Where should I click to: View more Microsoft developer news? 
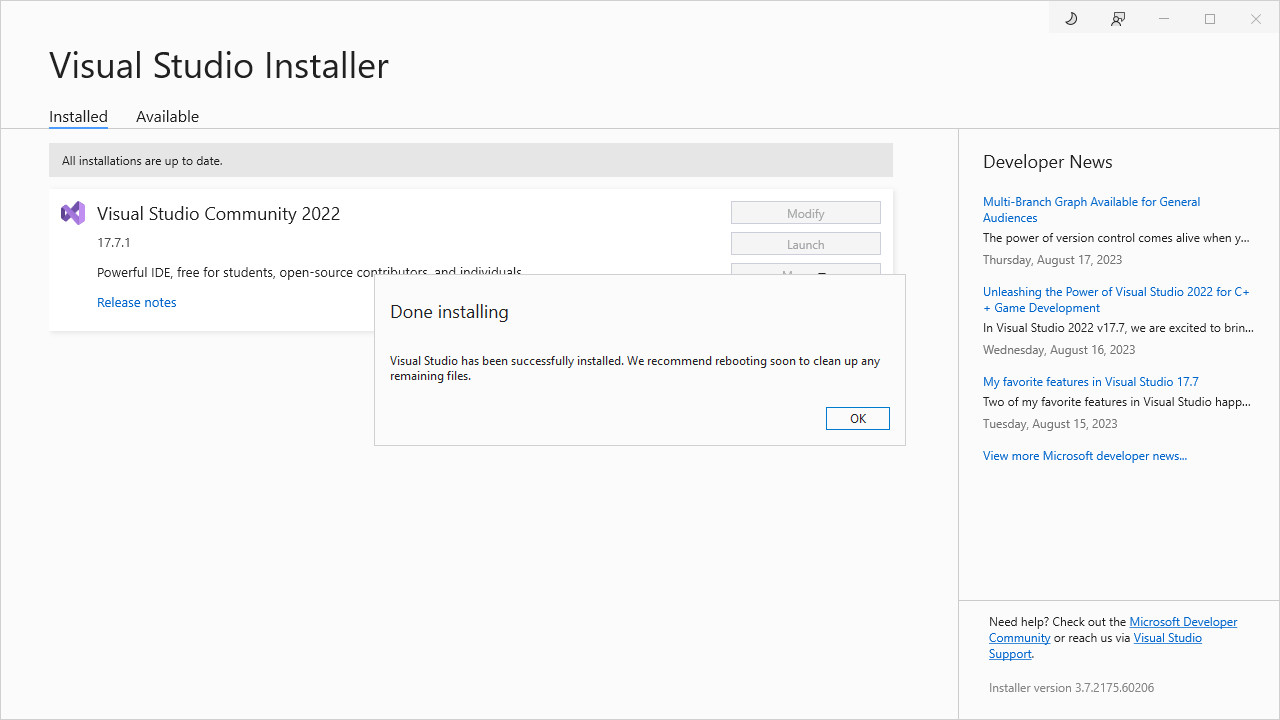point(1084,456)
